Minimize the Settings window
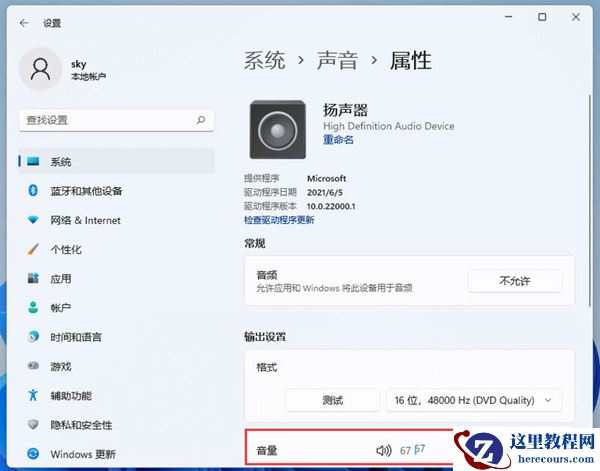The image size is (600, 471). pyautogui.click(x=509, y=17)
